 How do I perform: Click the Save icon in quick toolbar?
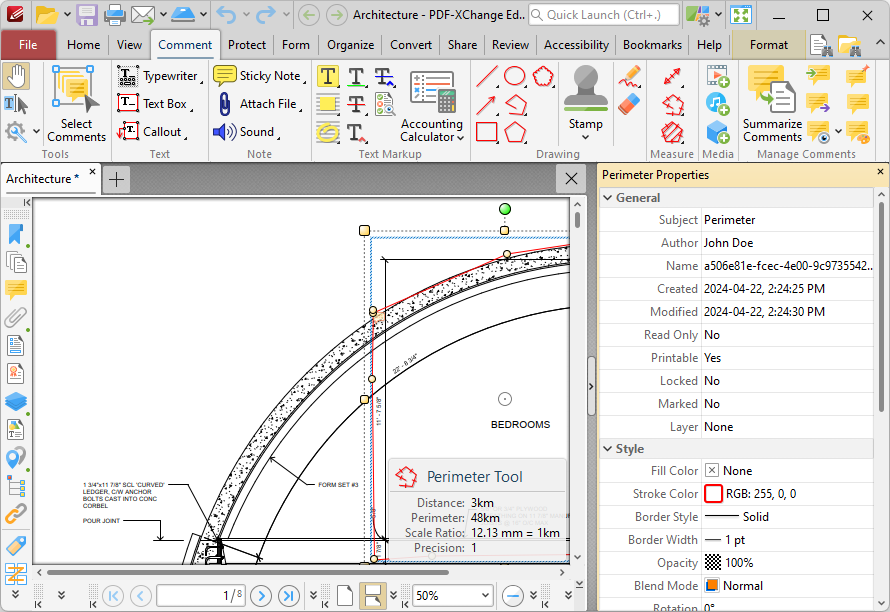[x=87, y=15]
